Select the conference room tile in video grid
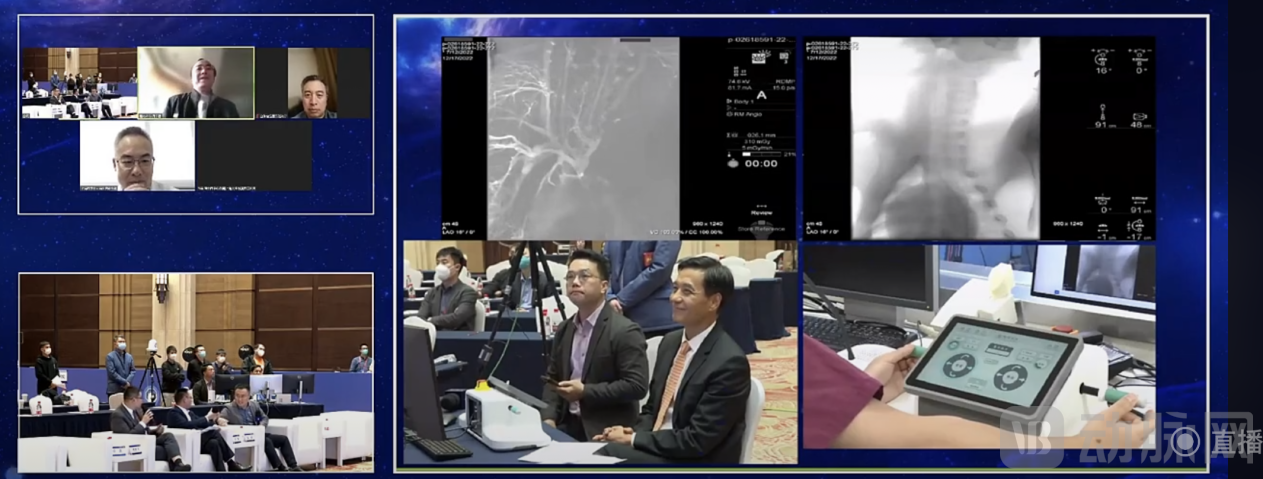This screenshot has width=1263, height=479. coord(78,83)
